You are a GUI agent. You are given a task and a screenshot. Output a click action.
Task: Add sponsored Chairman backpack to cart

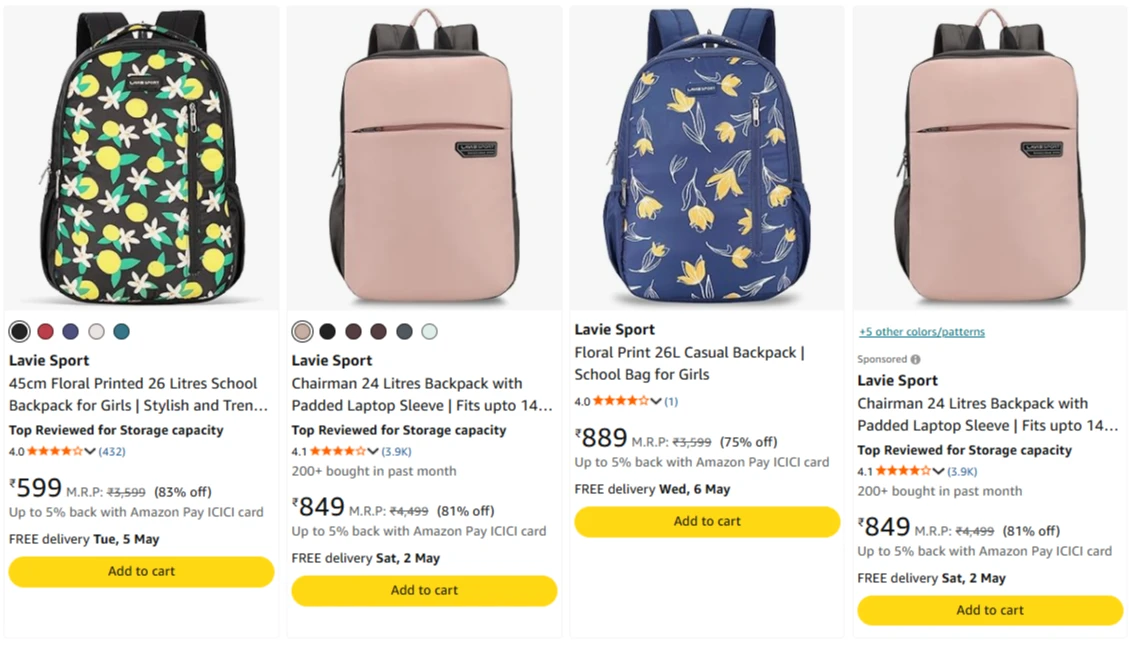pos(990,610)
